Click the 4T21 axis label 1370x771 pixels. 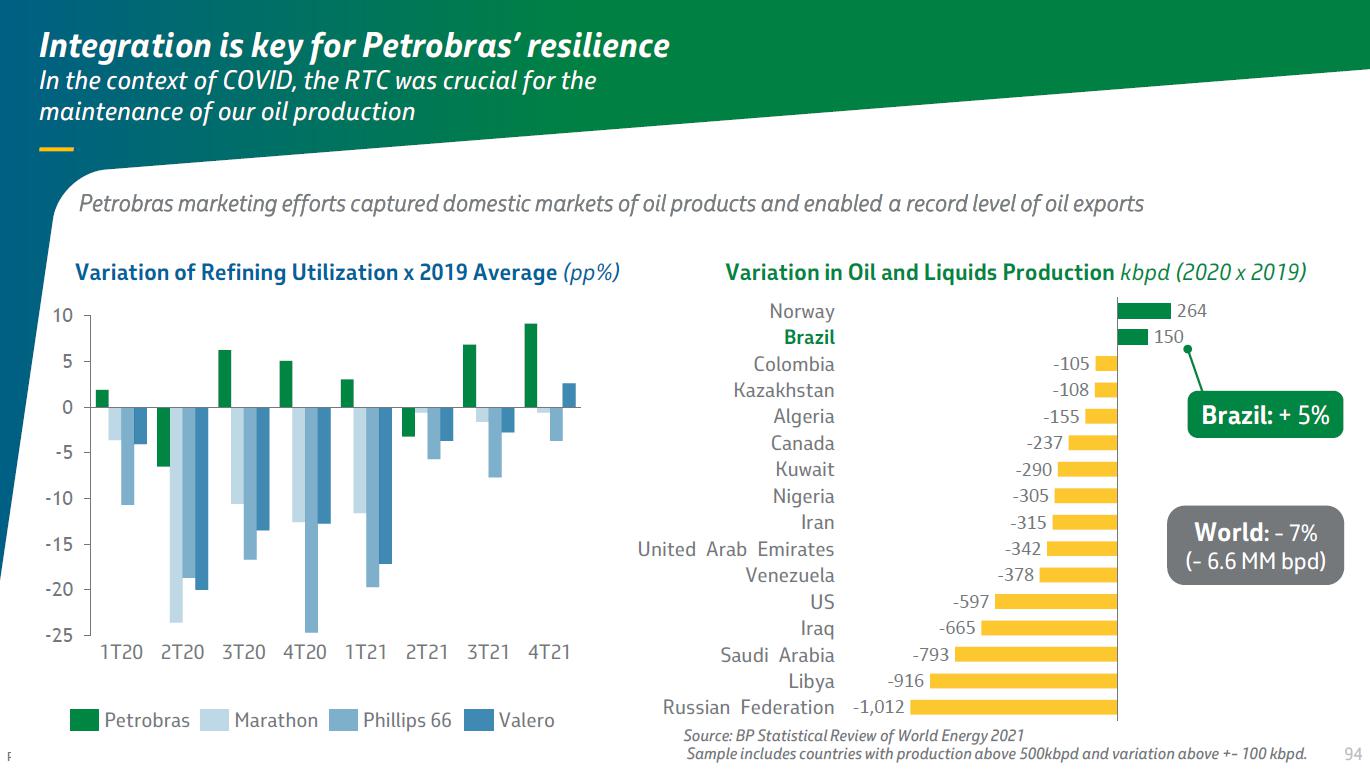[x=548, y=652]
